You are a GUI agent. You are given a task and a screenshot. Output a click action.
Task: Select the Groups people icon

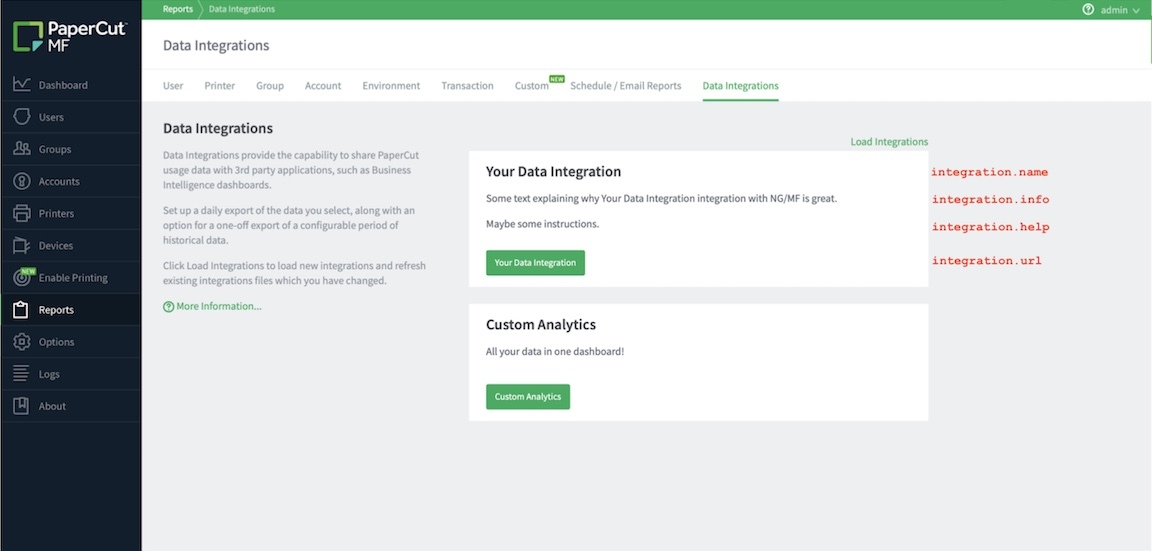pos(21,149)
